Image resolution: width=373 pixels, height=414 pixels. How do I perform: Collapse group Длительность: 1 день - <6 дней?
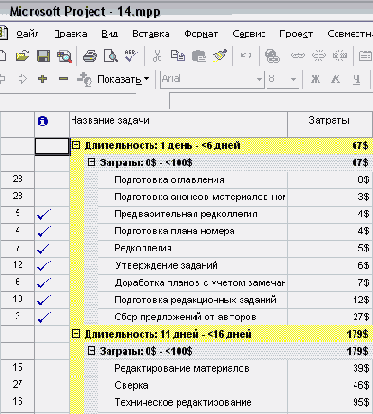click(76, 145)
